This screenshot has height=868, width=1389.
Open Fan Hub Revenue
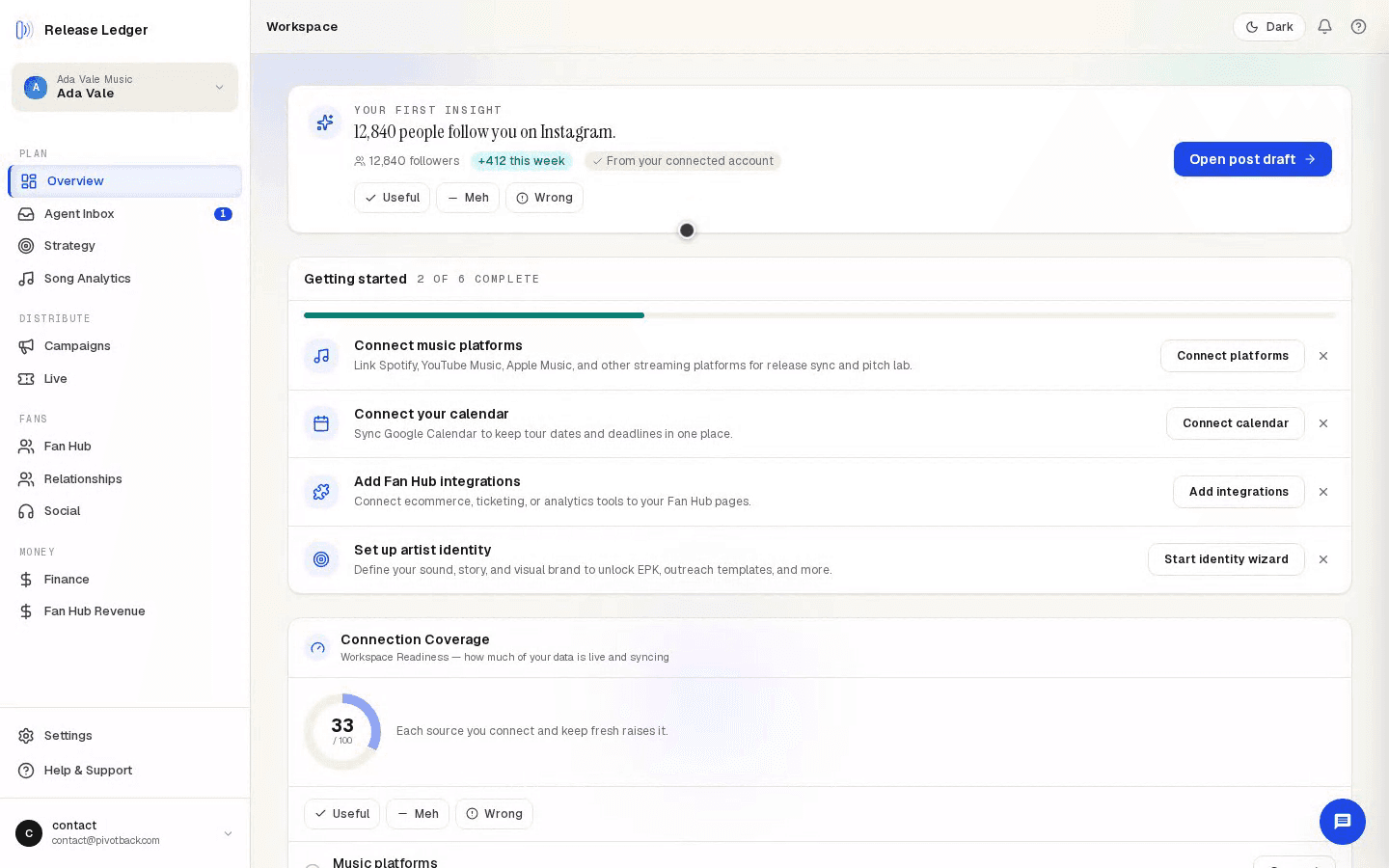(124, 611)
